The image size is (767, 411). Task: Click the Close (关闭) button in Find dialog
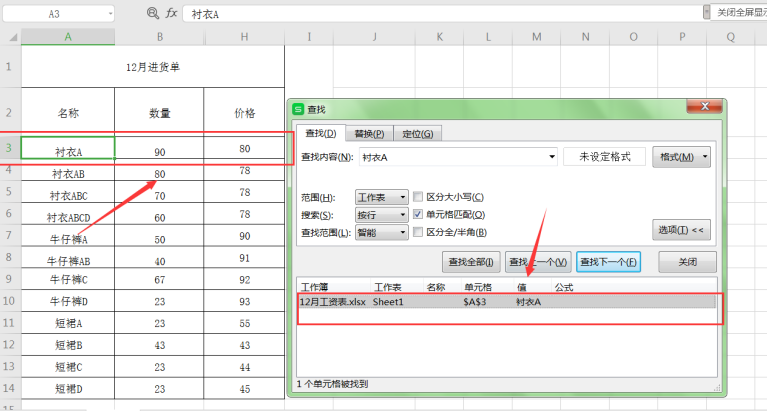coord(687,262)
